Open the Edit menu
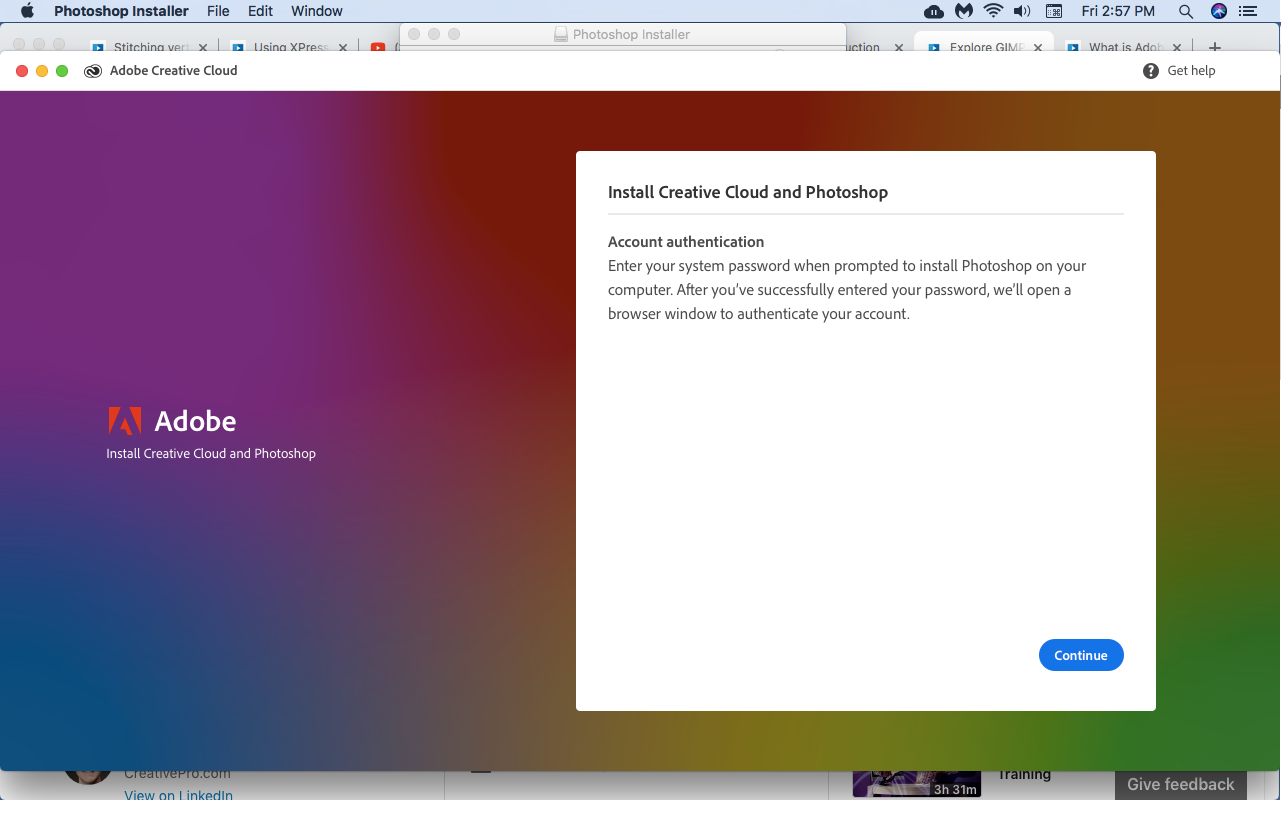 pos(260,11)
